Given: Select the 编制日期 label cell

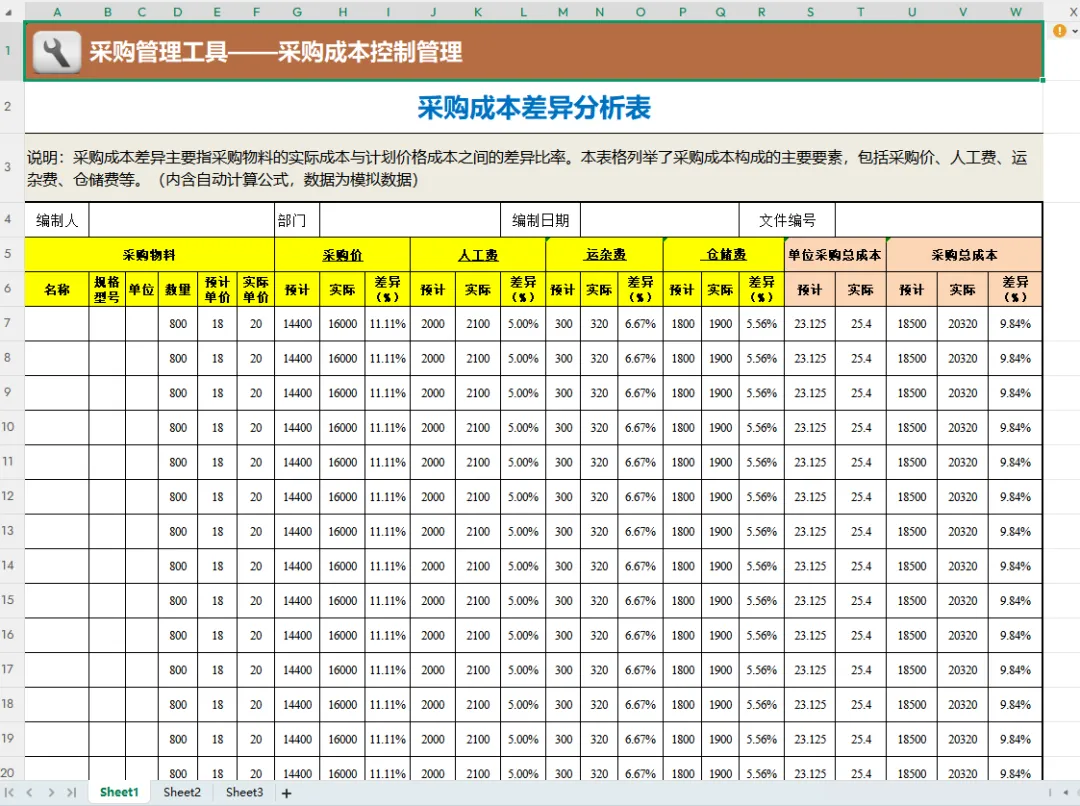Looking at the screenshot, I should pyautogui.click(x=541, y=220).
